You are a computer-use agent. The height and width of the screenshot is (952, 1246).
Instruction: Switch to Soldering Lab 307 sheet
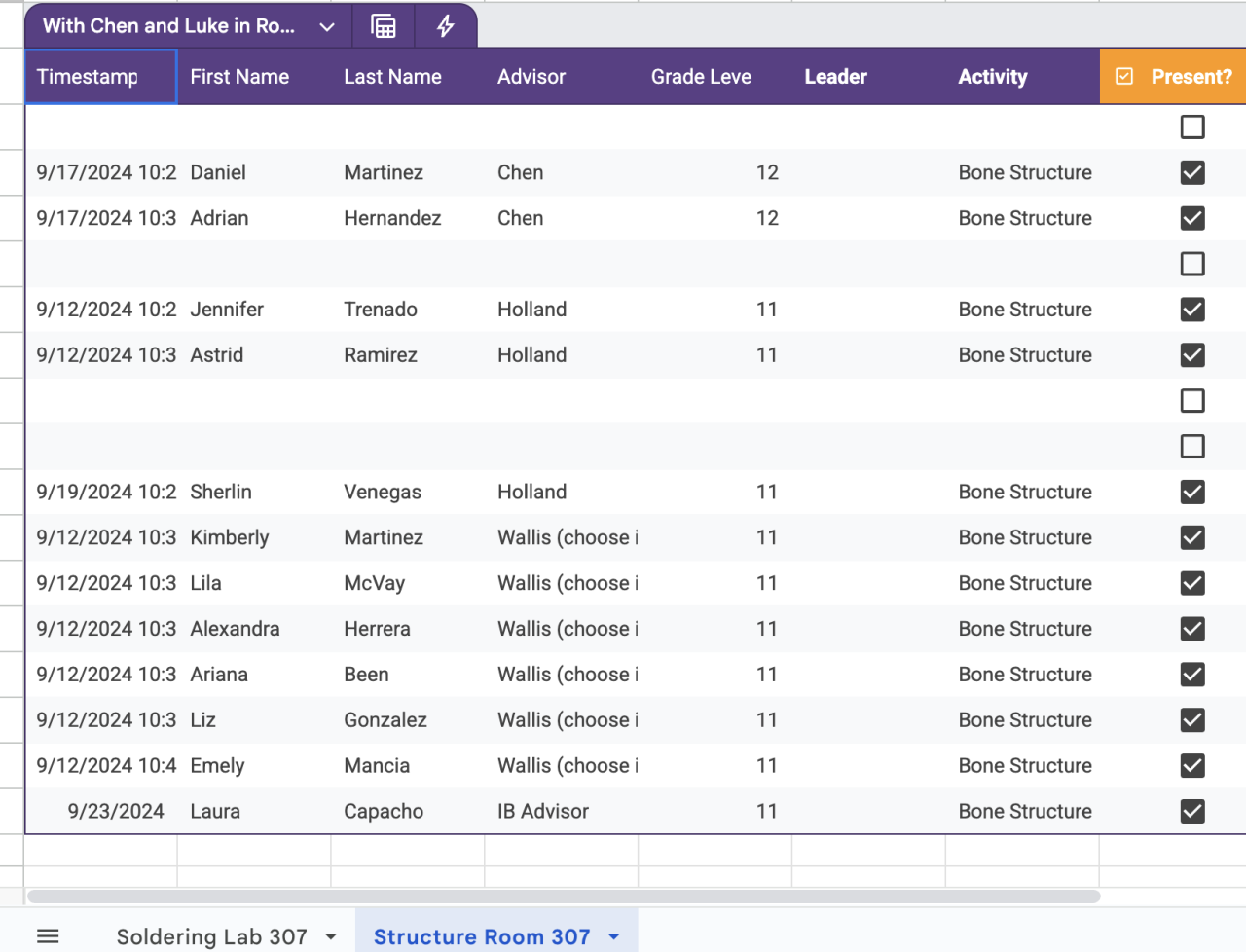tap(211, 936)
